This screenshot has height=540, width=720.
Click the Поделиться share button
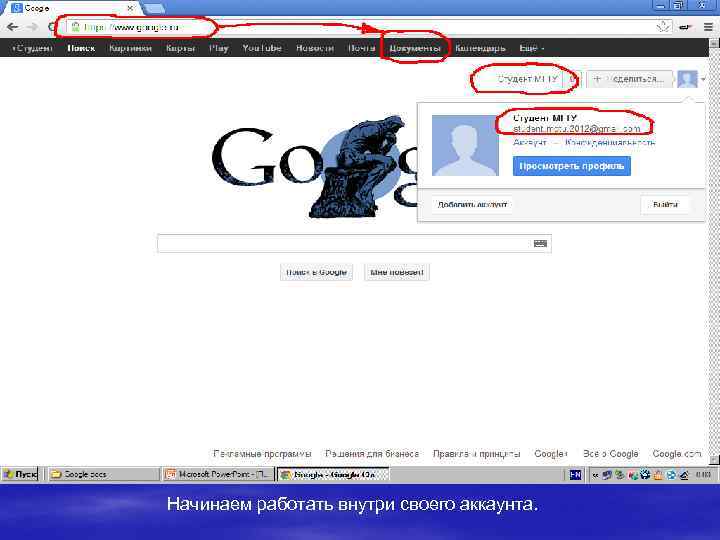tap(630, 79)
